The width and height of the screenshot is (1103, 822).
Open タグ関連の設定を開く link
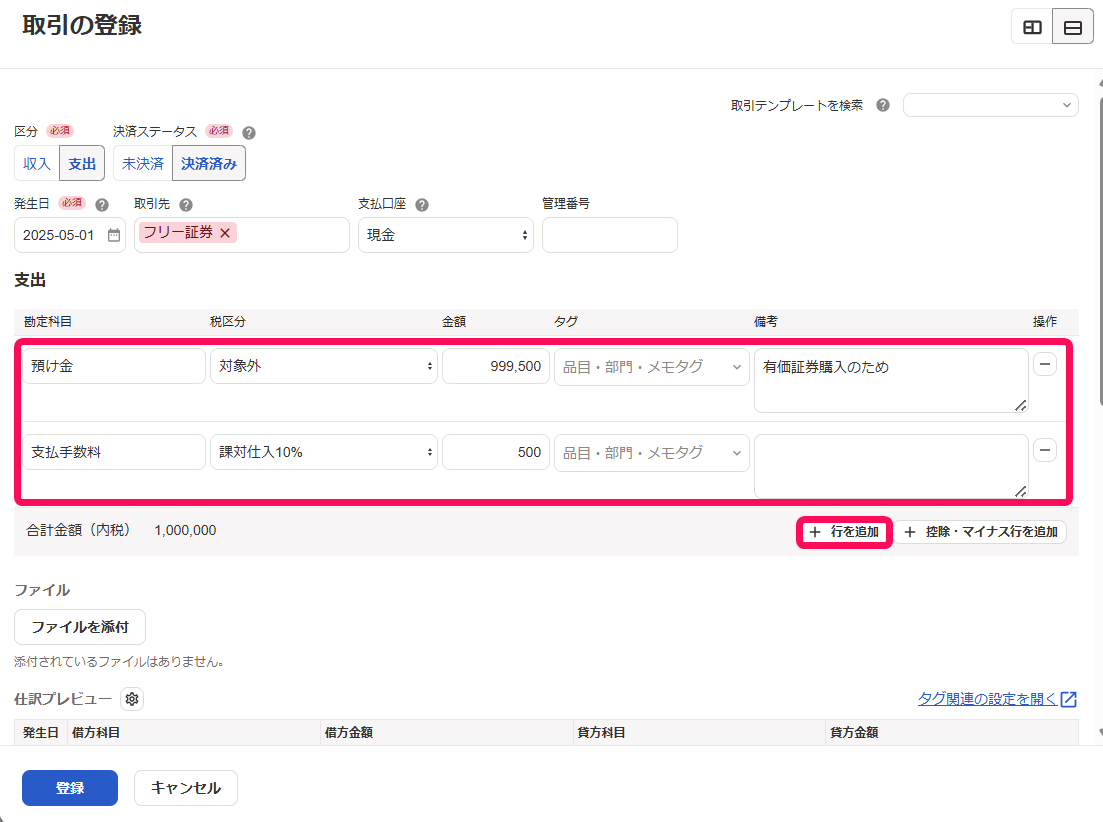[997, 699]
